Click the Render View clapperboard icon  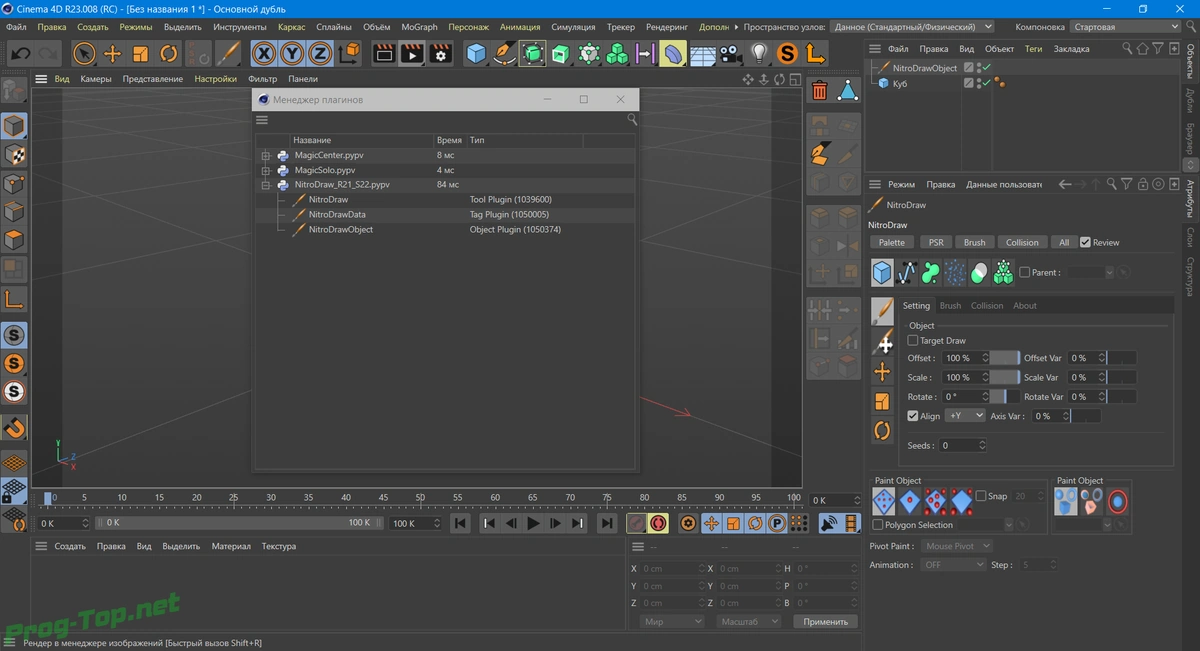[x=383, y=54]
